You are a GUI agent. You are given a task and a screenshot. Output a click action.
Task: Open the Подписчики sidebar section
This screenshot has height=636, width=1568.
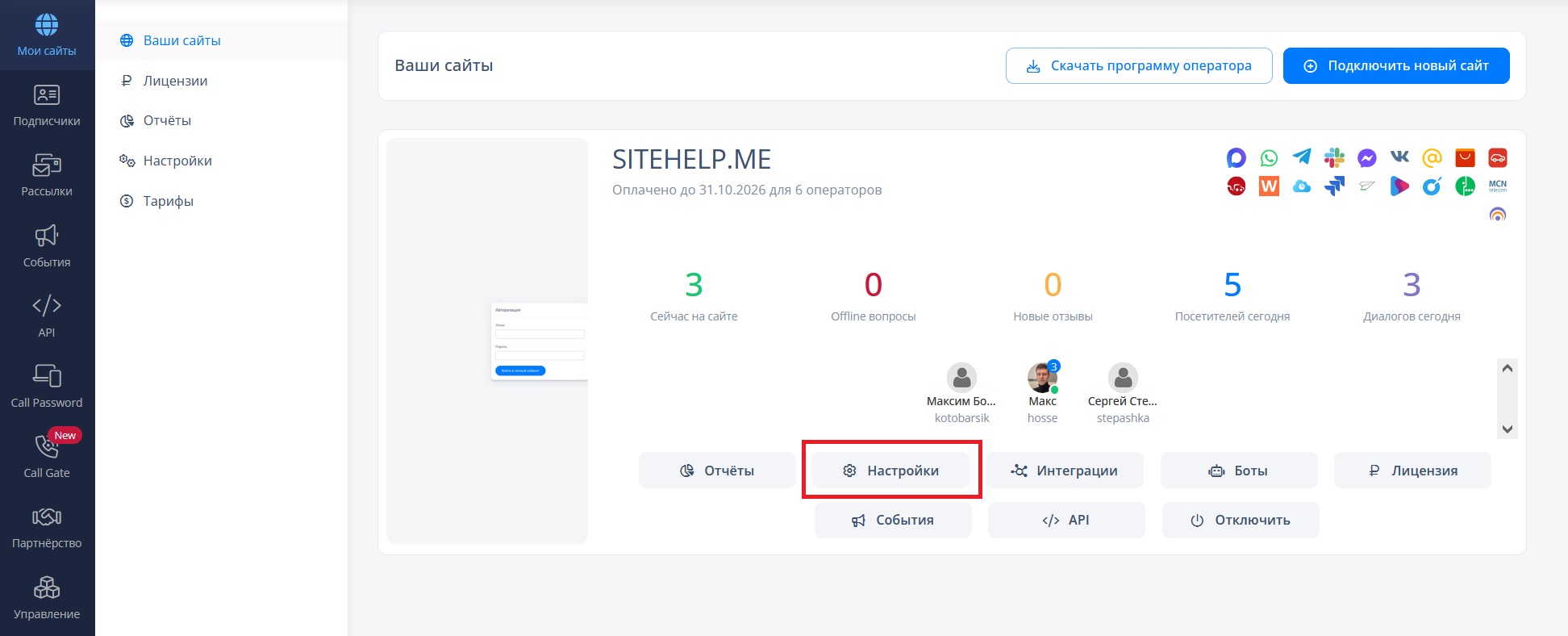47,106
